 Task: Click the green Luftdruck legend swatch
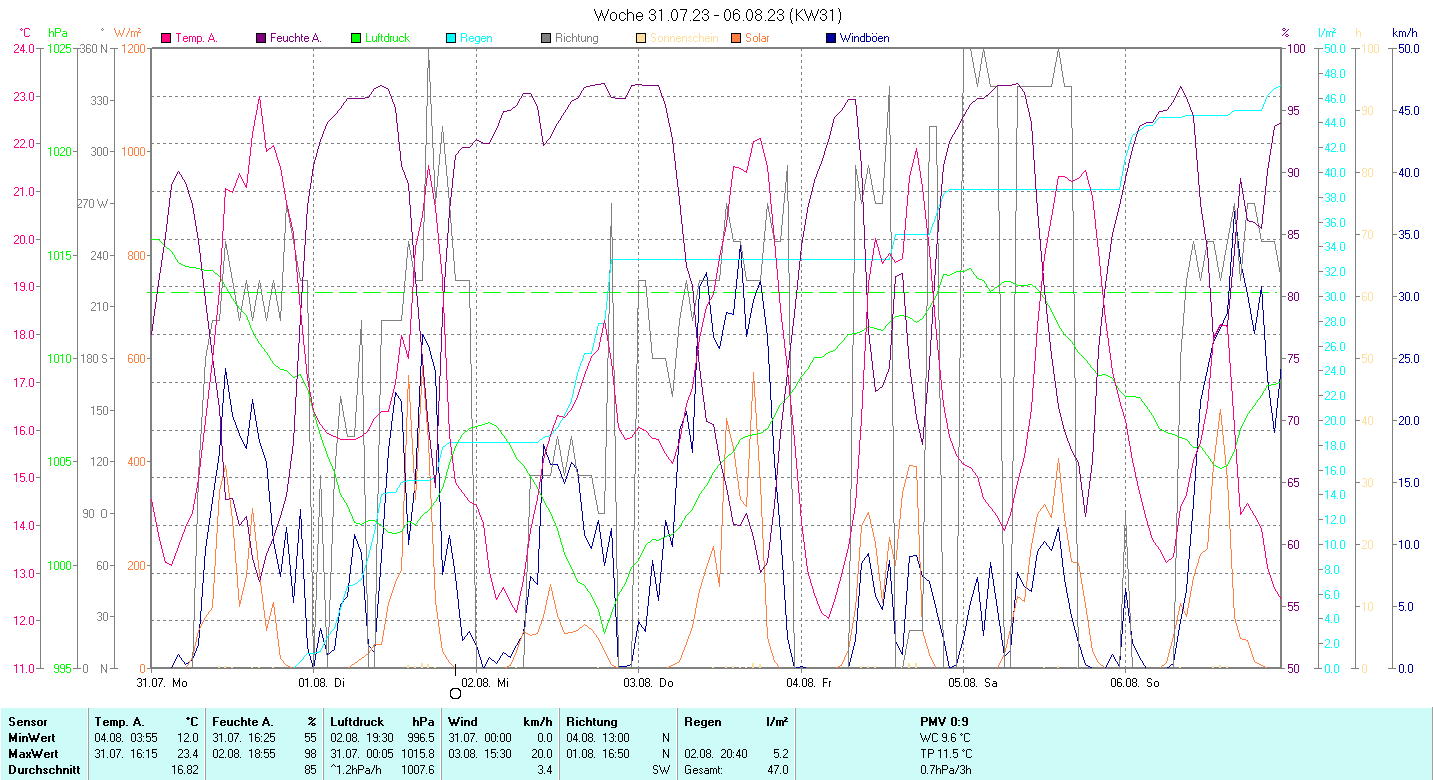355,38
